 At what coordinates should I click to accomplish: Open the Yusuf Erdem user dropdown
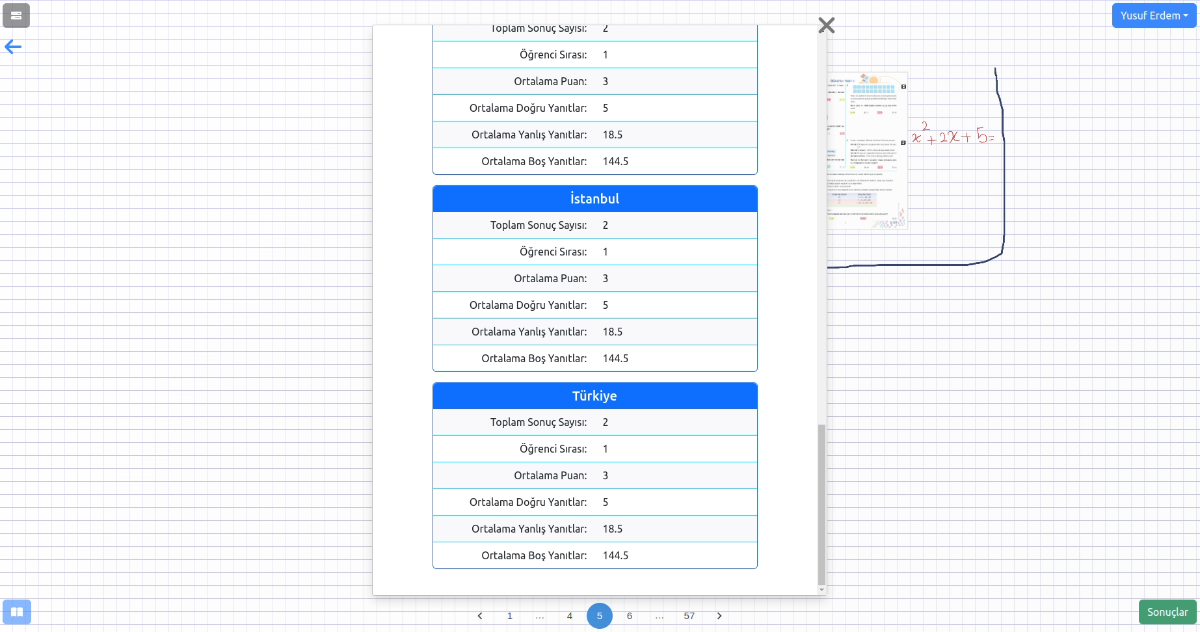pyautogui.click(x=1154, y=15)
